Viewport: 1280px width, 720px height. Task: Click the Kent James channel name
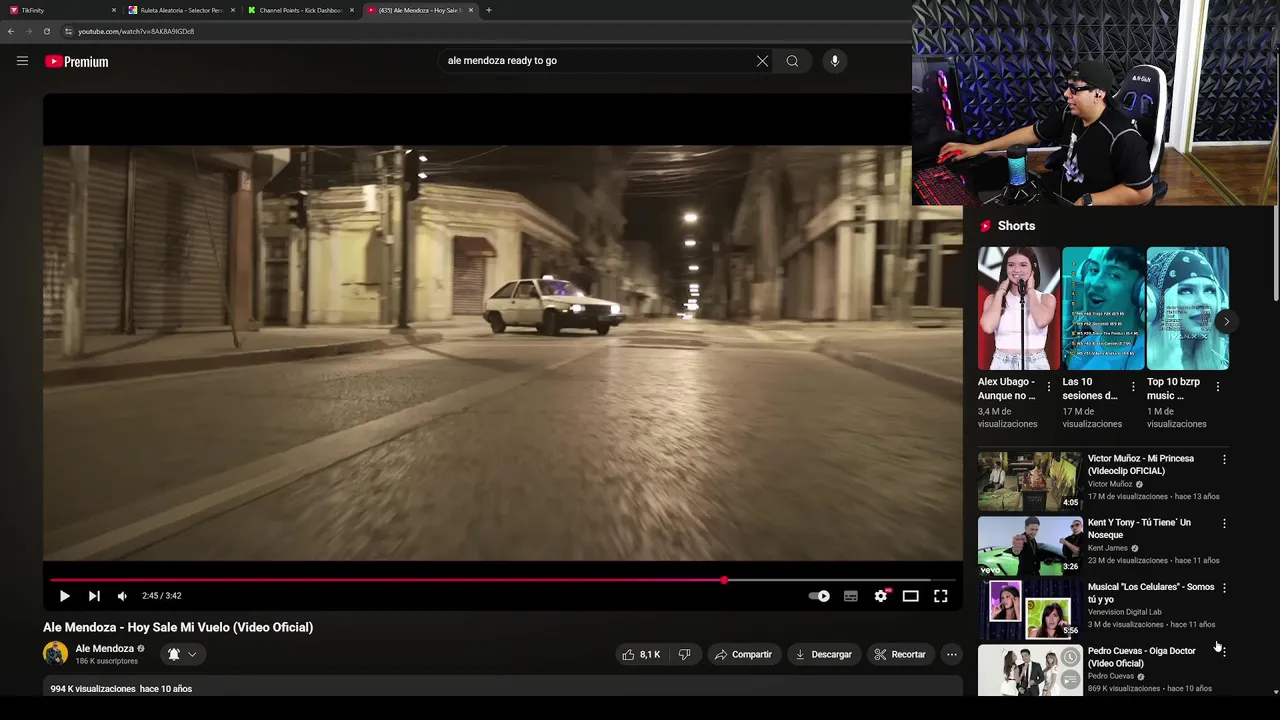(1108, 548)
